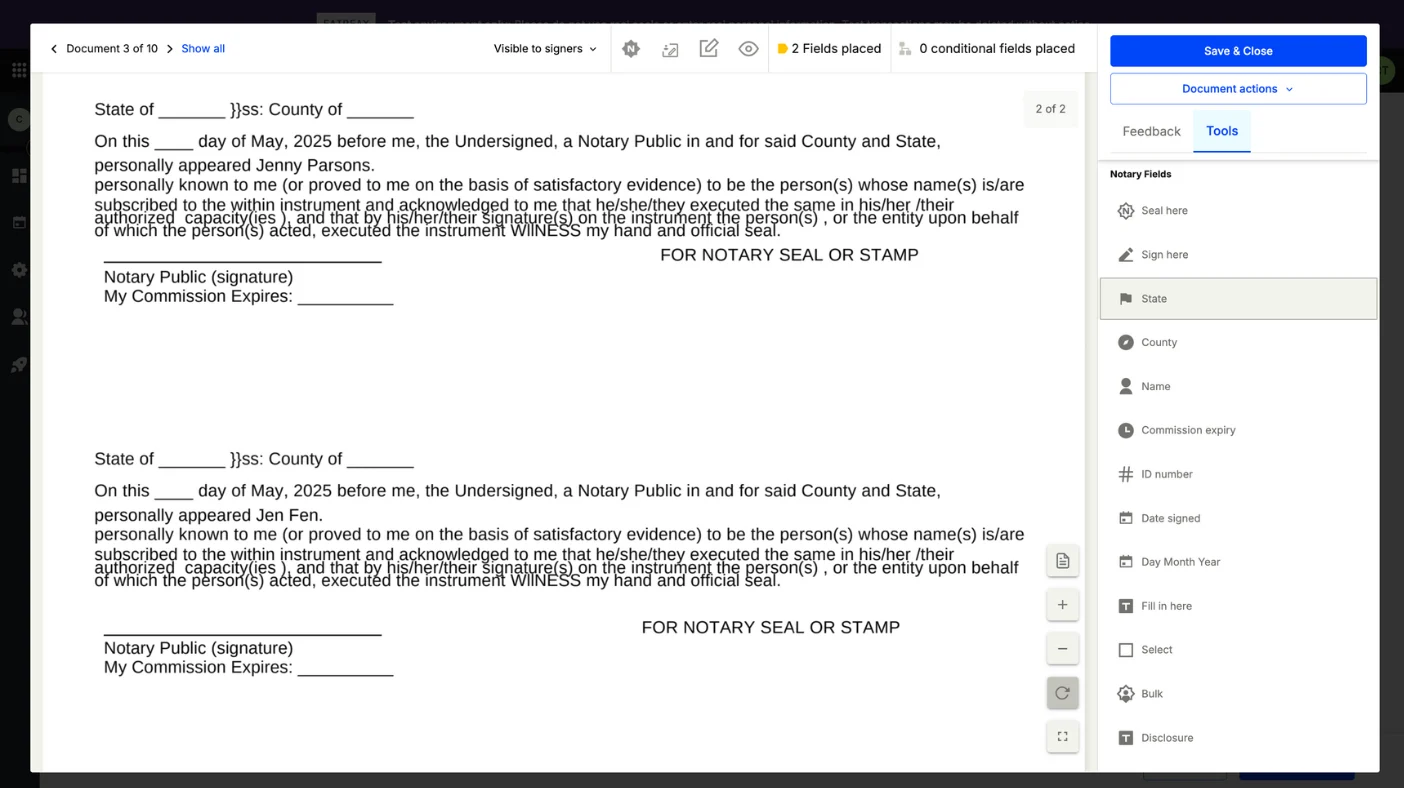Click the rotate document button

(1062, 693)
